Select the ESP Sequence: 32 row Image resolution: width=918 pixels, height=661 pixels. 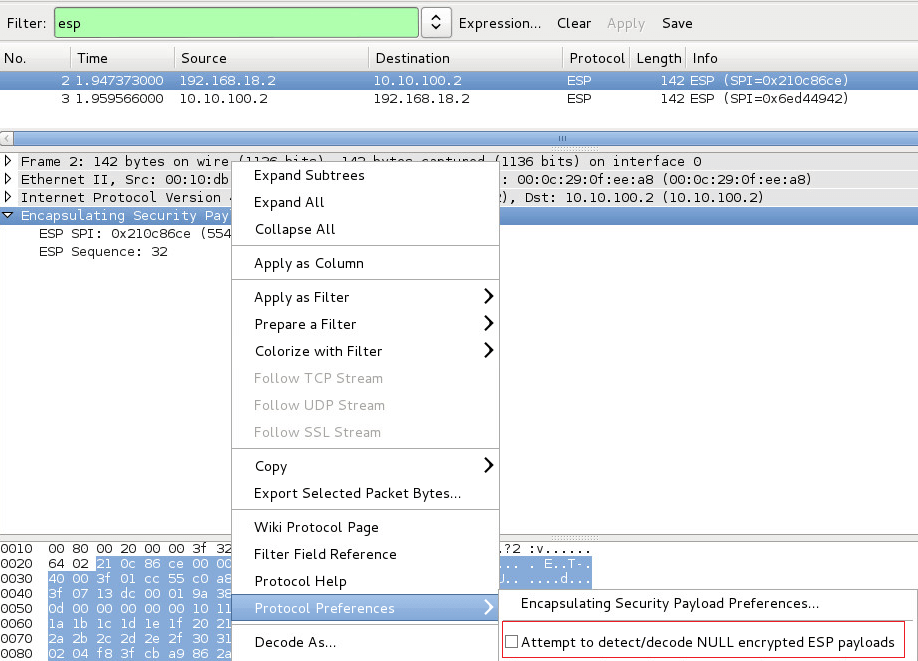pyautogui.click(x=103, y=252)
